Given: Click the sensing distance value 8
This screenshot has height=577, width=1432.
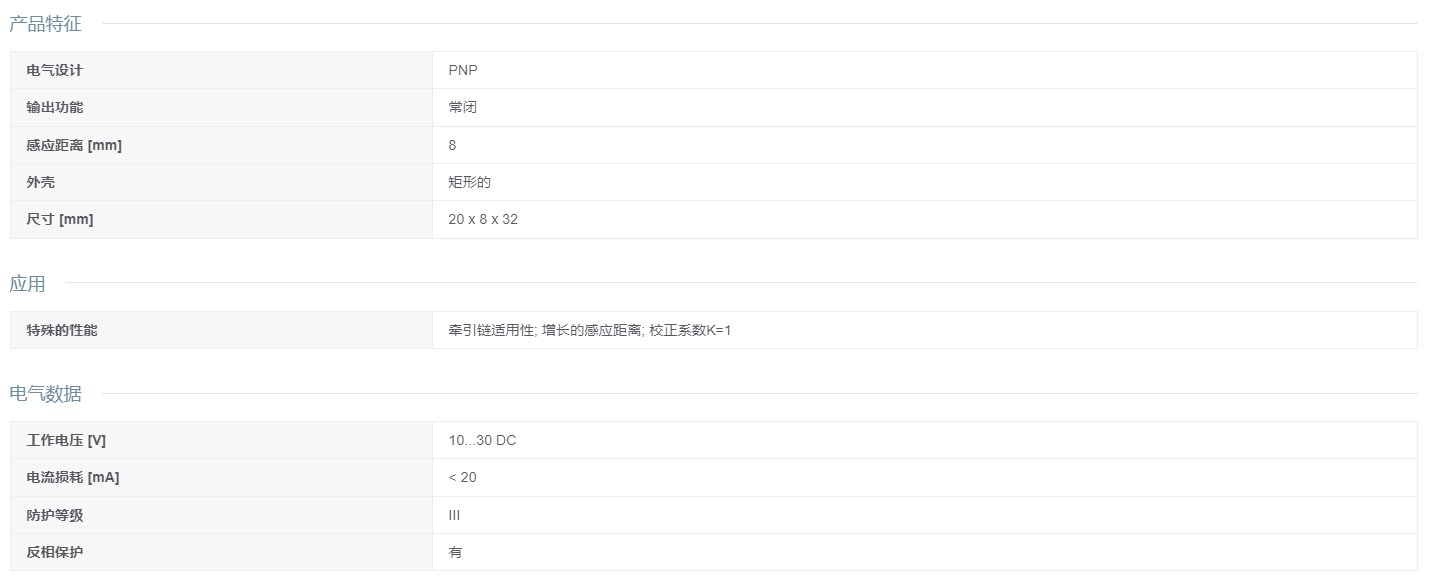Looking at the screenshot, I should click(x=452, y=145).
